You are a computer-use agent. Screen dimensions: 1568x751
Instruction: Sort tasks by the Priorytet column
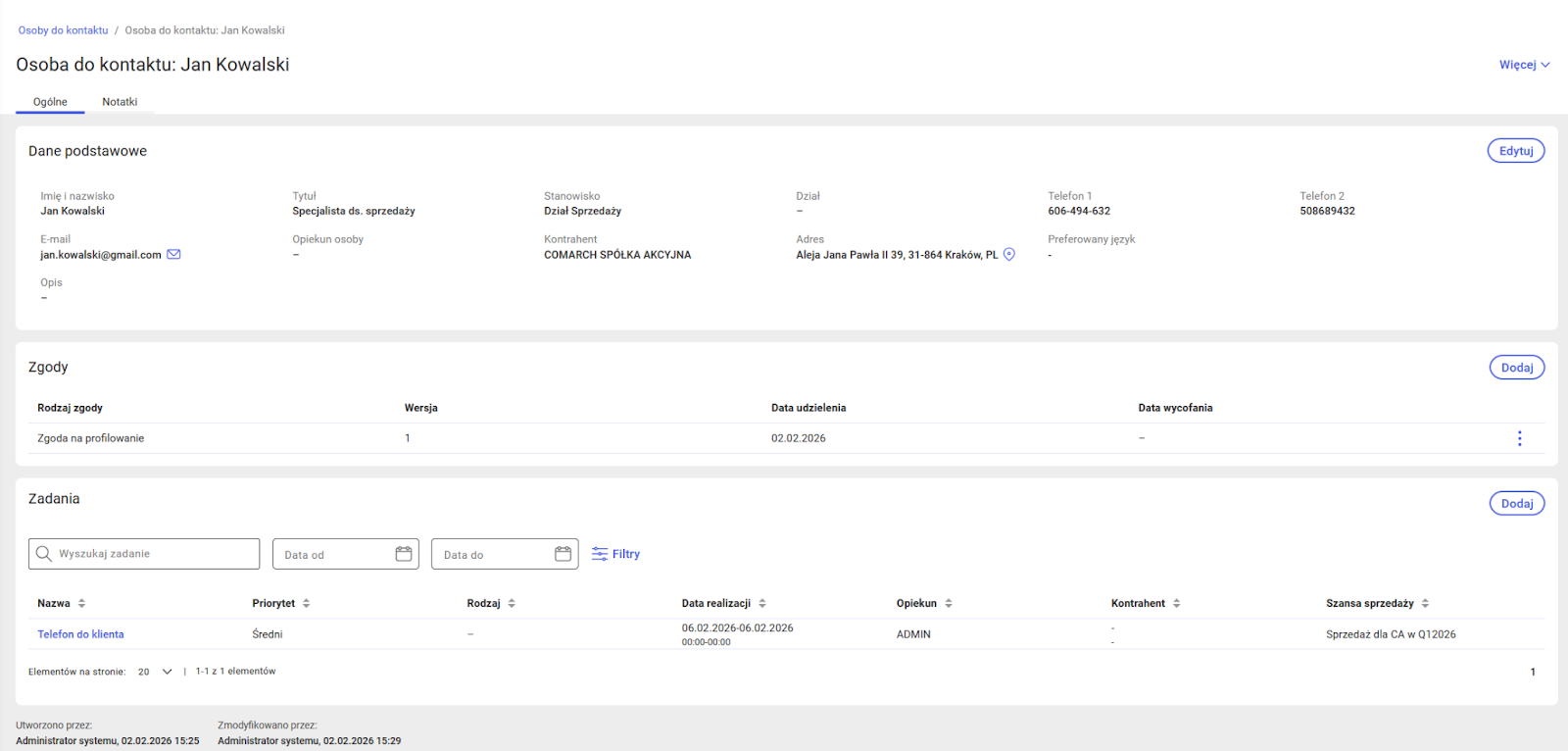point(306,603)
